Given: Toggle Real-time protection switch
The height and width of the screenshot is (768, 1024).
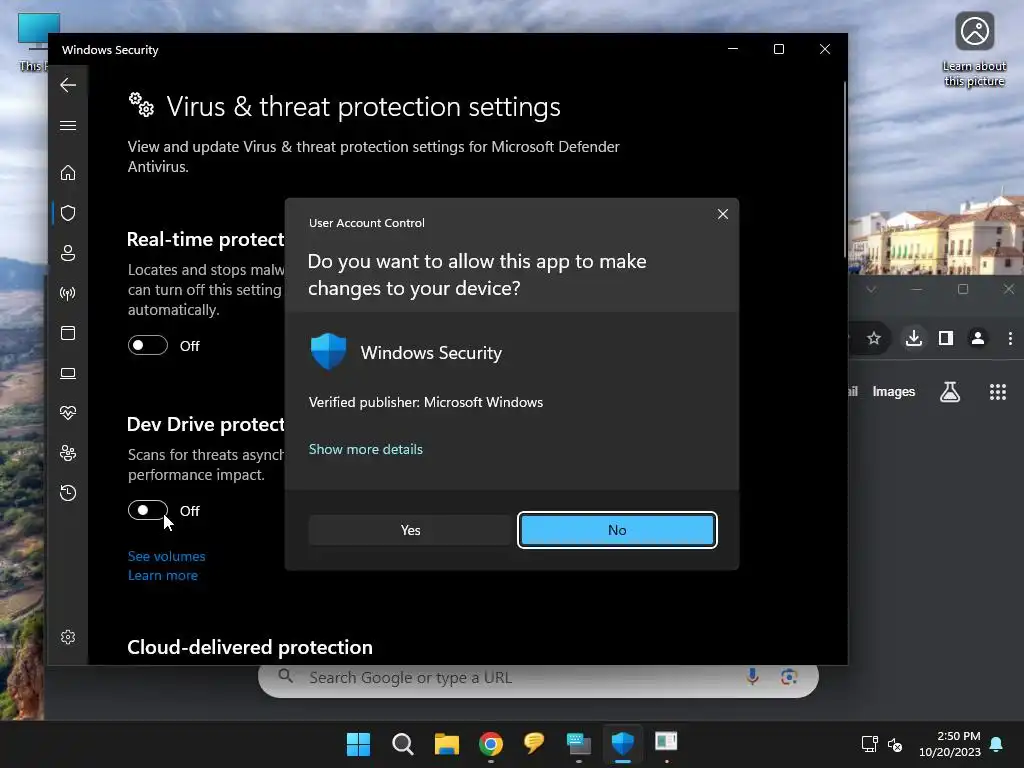Looking at the screenshot, I should pos(148,345).
